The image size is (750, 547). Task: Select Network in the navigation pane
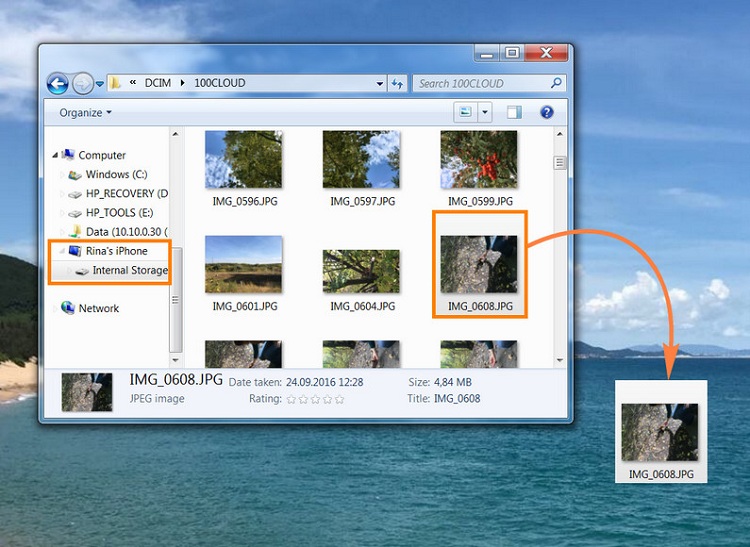tap(98, 308)
